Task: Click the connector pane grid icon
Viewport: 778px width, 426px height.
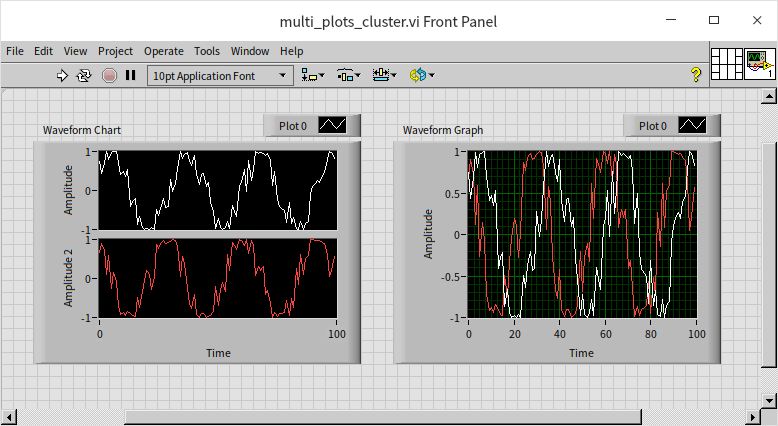Action: coord(726,64)
